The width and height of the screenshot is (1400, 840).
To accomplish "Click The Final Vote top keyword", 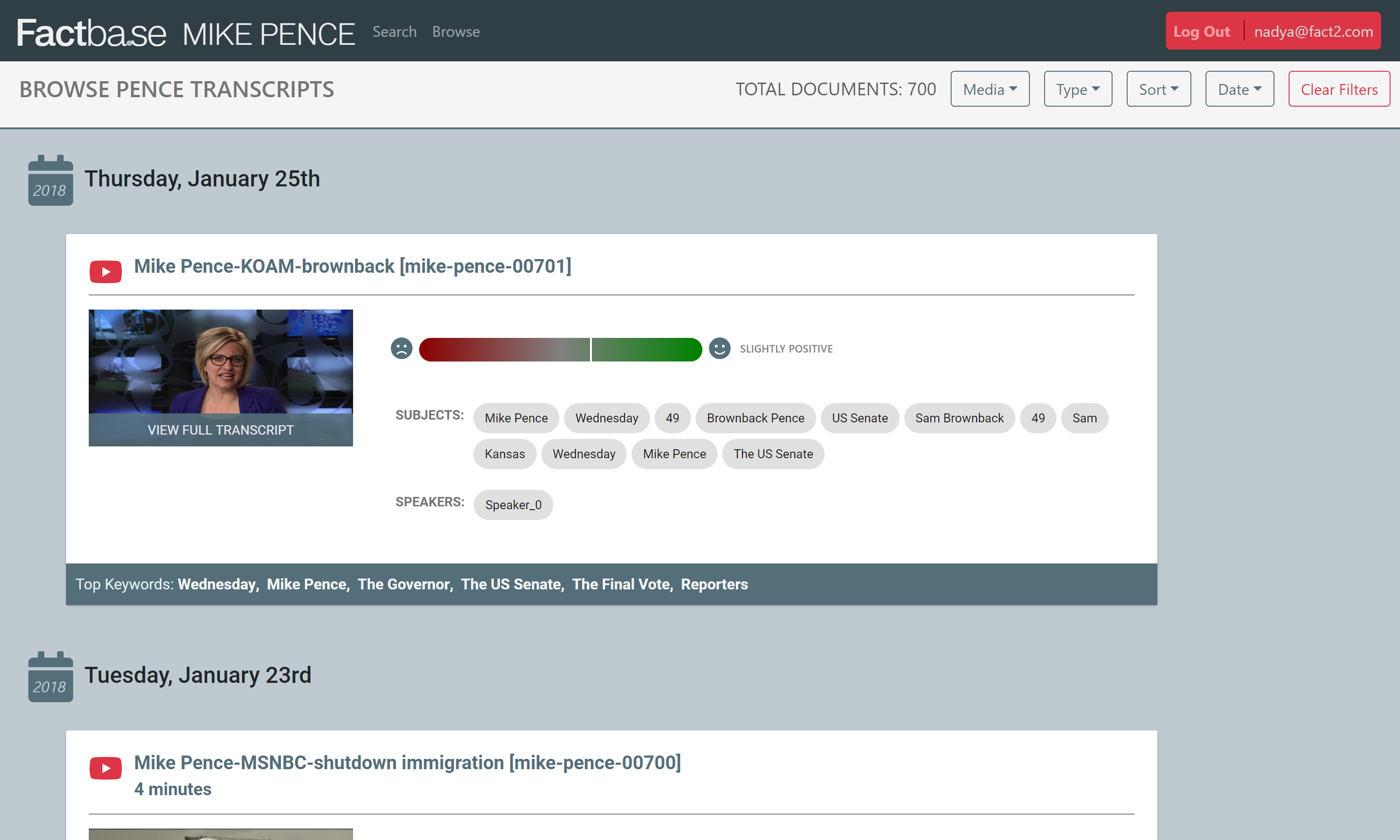I will 621,584.
